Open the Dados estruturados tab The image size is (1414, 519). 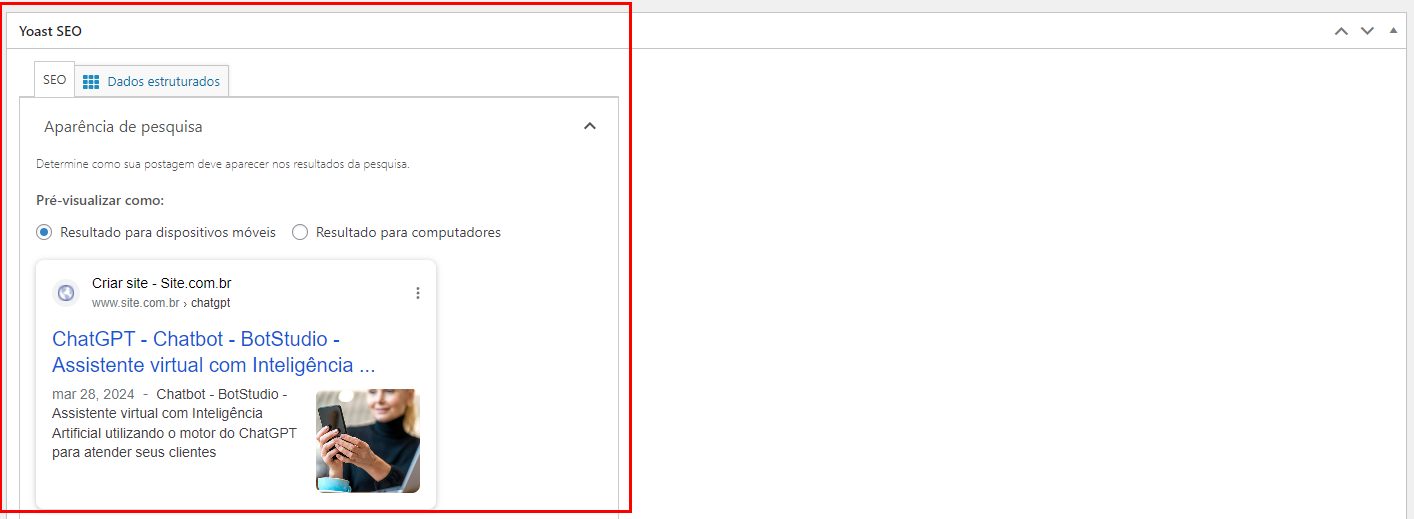[152, 81]
